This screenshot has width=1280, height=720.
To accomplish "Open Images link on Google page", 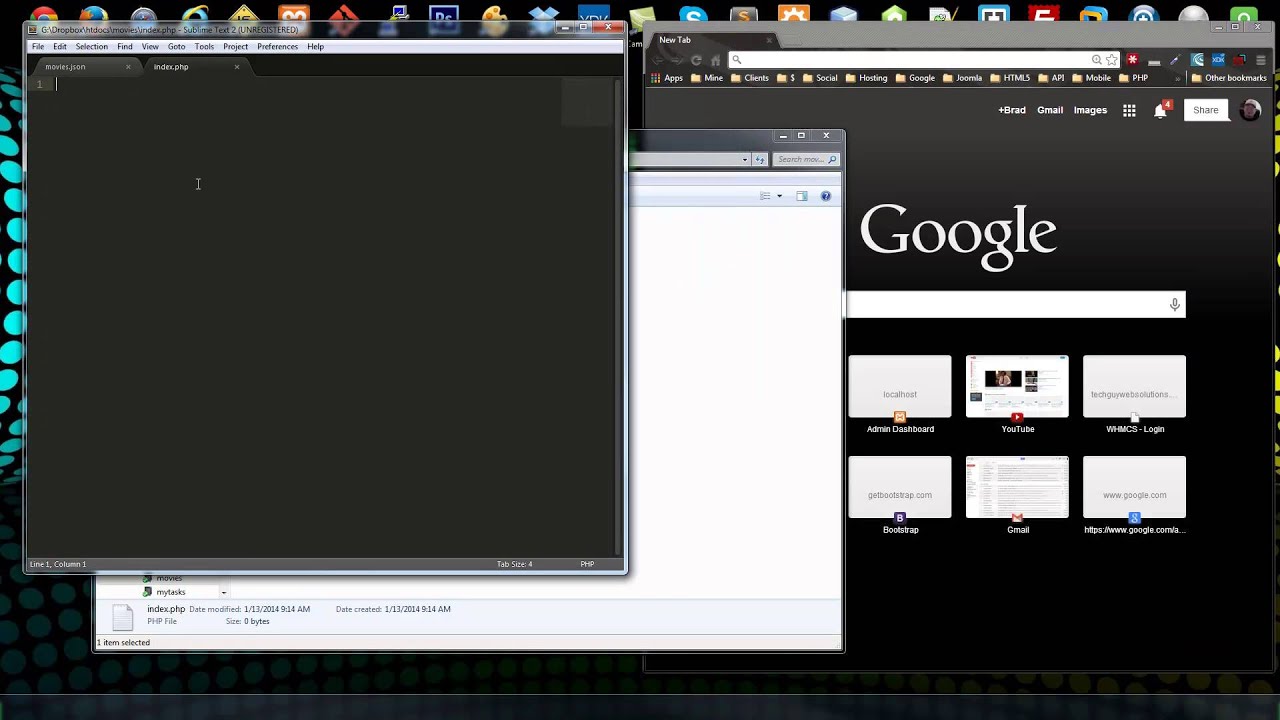I will (x=1090, y=110).
